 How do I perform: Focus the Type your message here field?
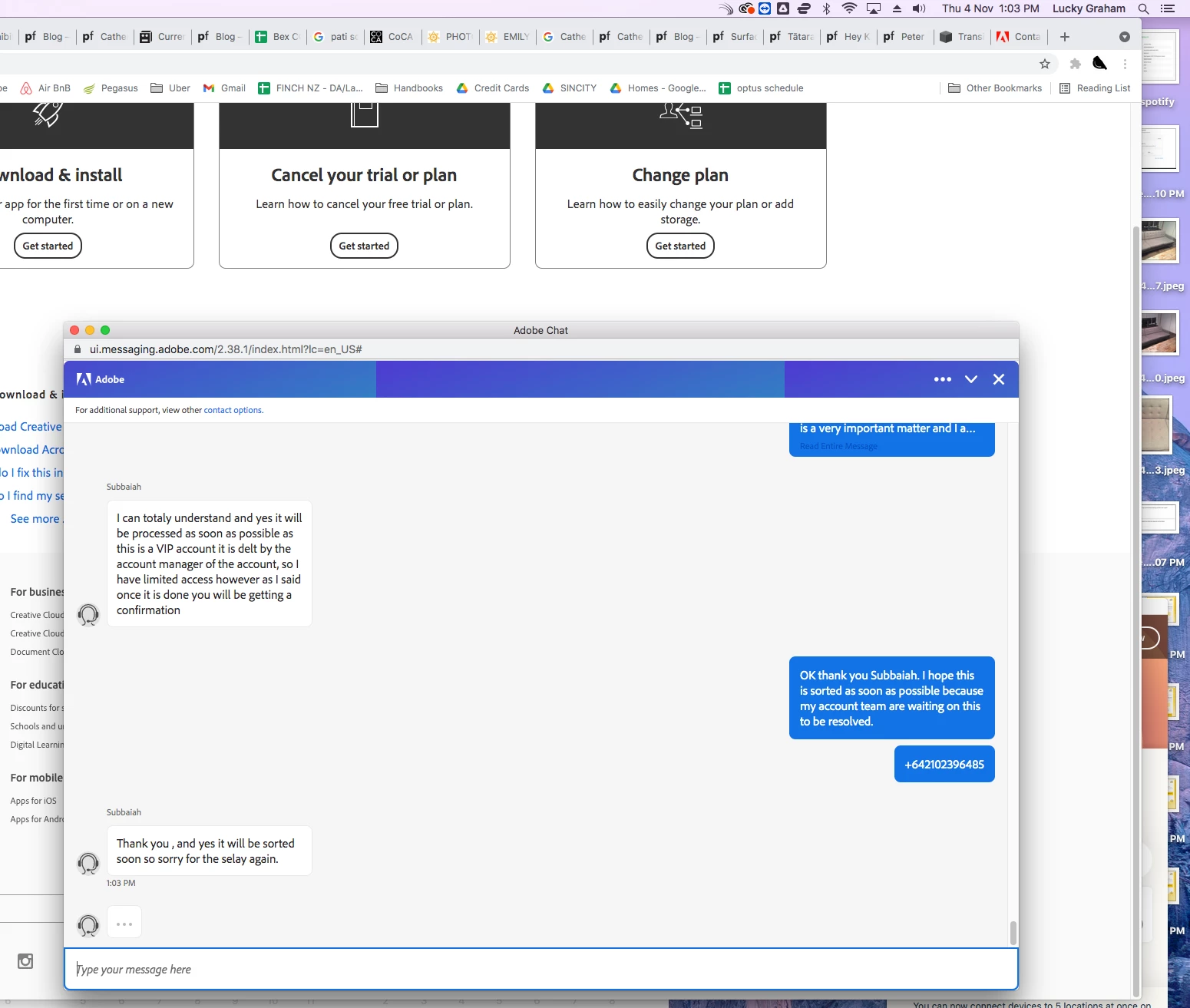point(541,969)
